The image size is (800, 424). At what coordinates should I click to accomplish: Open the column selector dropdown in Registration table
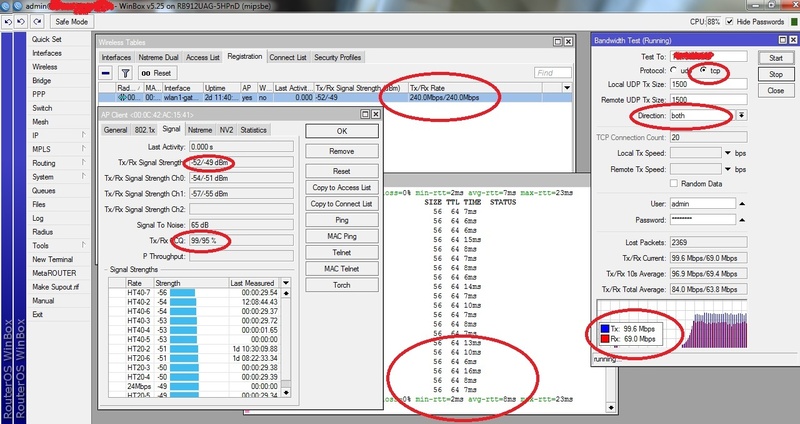567,88
